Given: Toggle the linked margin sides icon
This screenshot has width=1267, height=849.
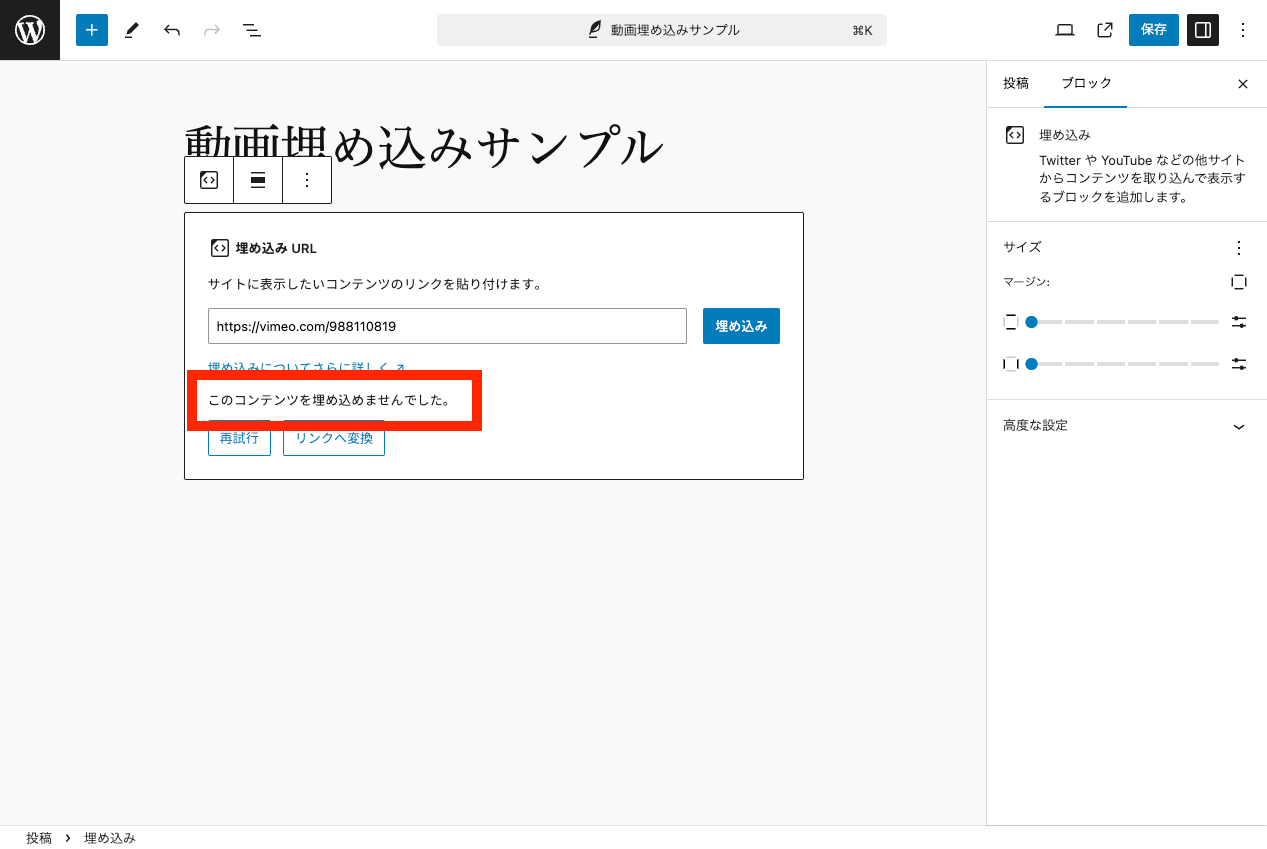Looking at the screenshot, I should tap(1239, 282).
